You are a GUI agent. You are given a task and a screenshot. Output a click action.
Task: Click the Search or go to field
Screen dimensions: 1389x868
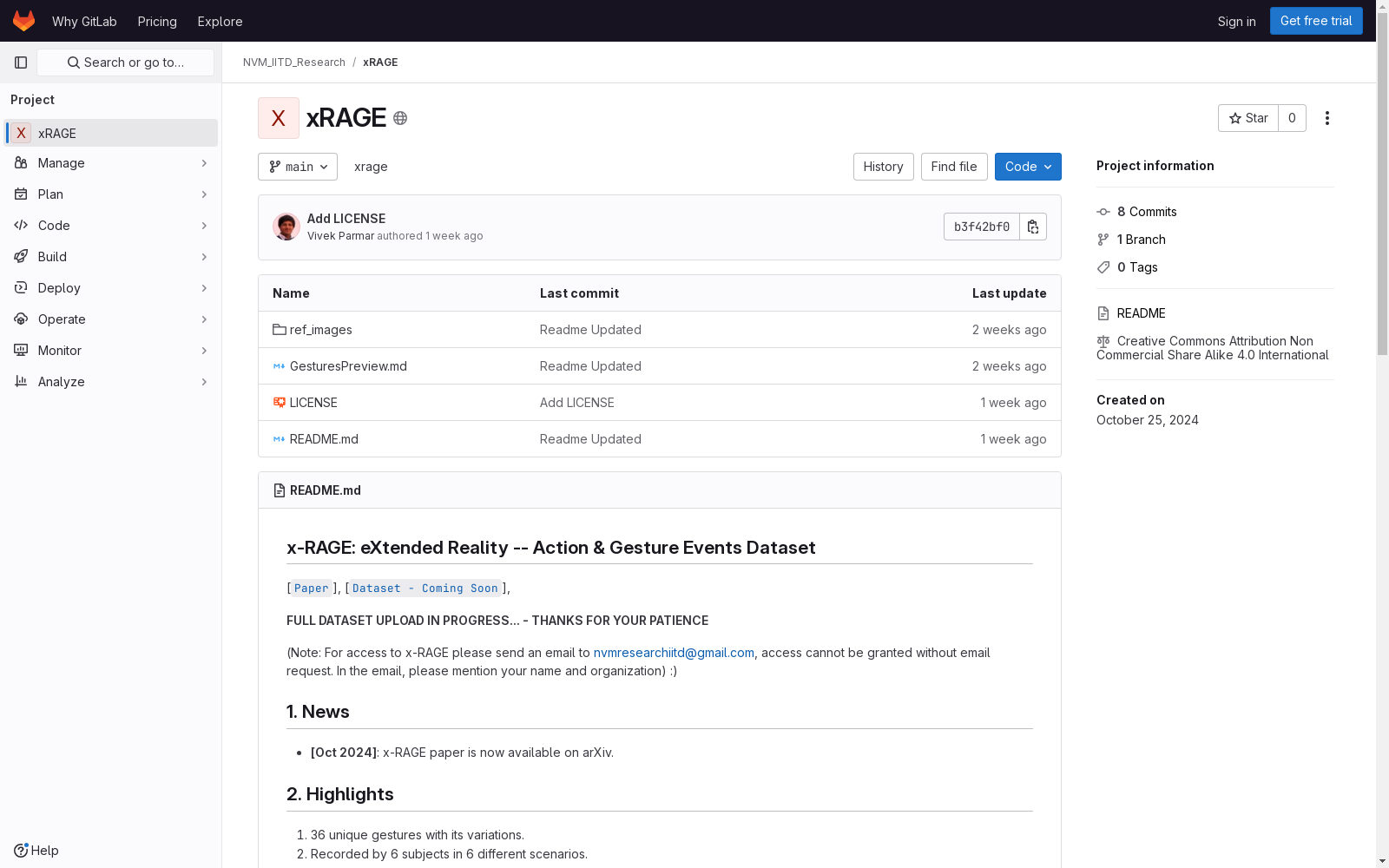pyautogui.click(x=126, y=62)
